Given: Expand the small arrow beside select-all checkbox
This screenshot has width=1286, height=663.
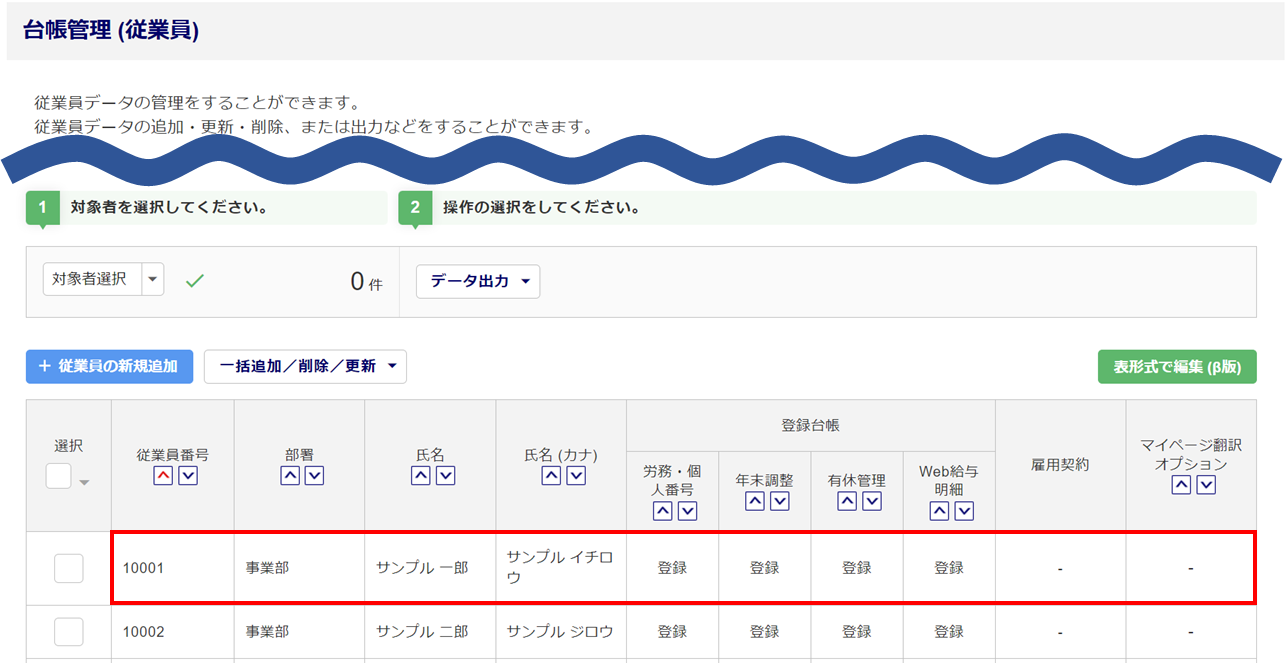Looking at the screenshot, I should pos(84,483).
